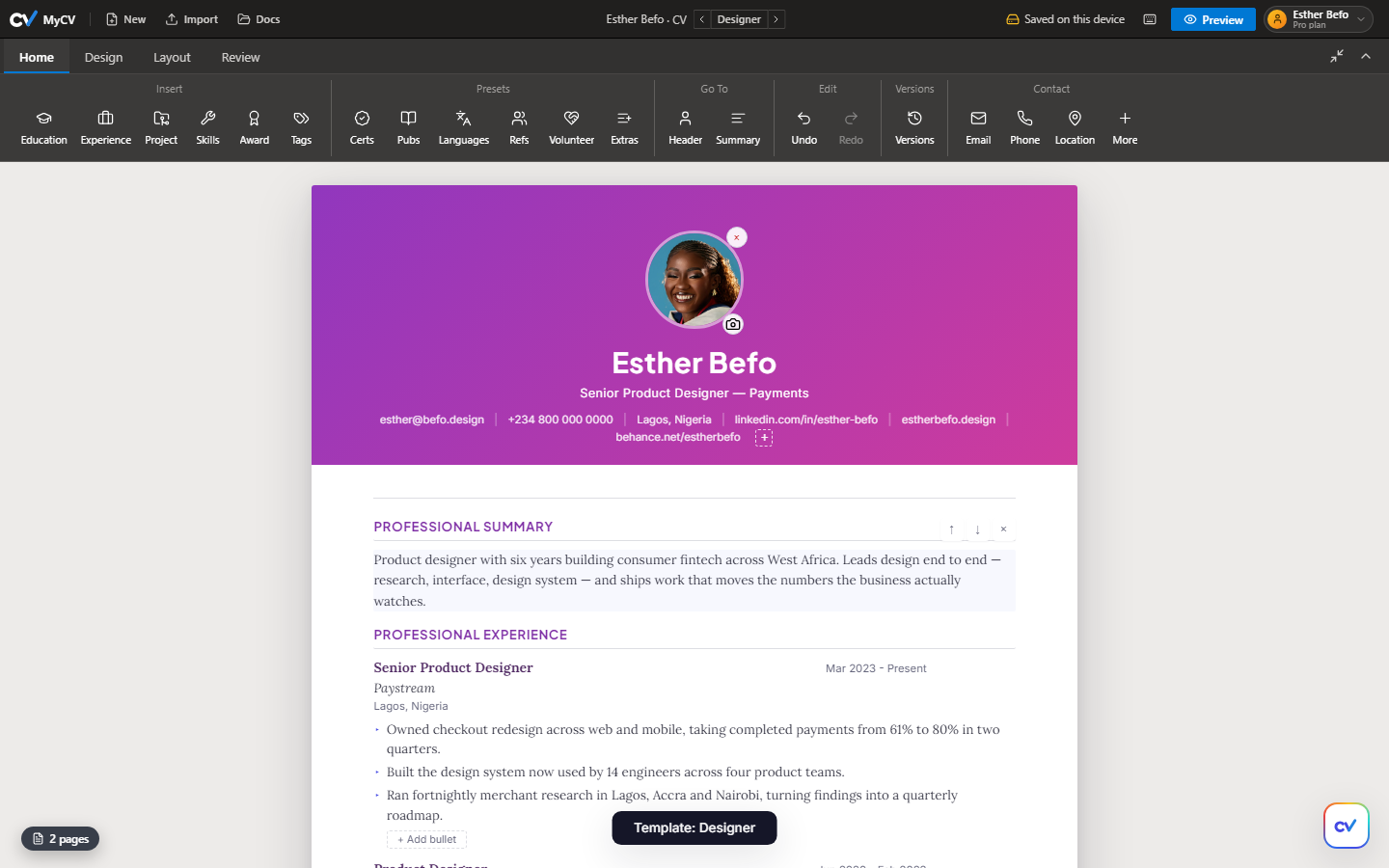
Task: Edit the estherbefo.design website link
Action: [x=948, y=420]
